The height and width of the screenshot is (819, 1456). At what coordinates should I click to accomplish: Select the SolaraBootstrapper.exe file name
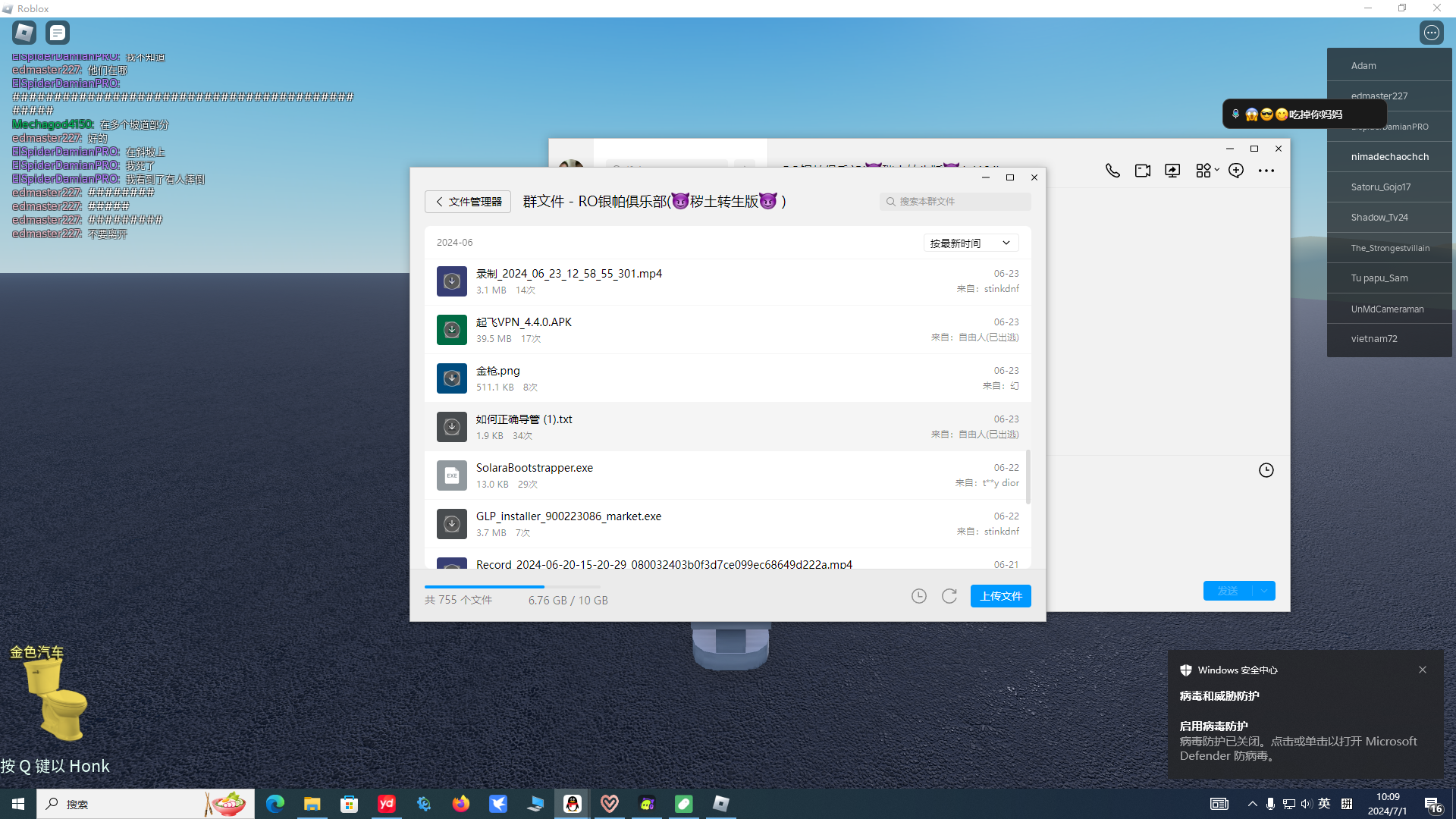pyautogui.click(x=535, y=468)
